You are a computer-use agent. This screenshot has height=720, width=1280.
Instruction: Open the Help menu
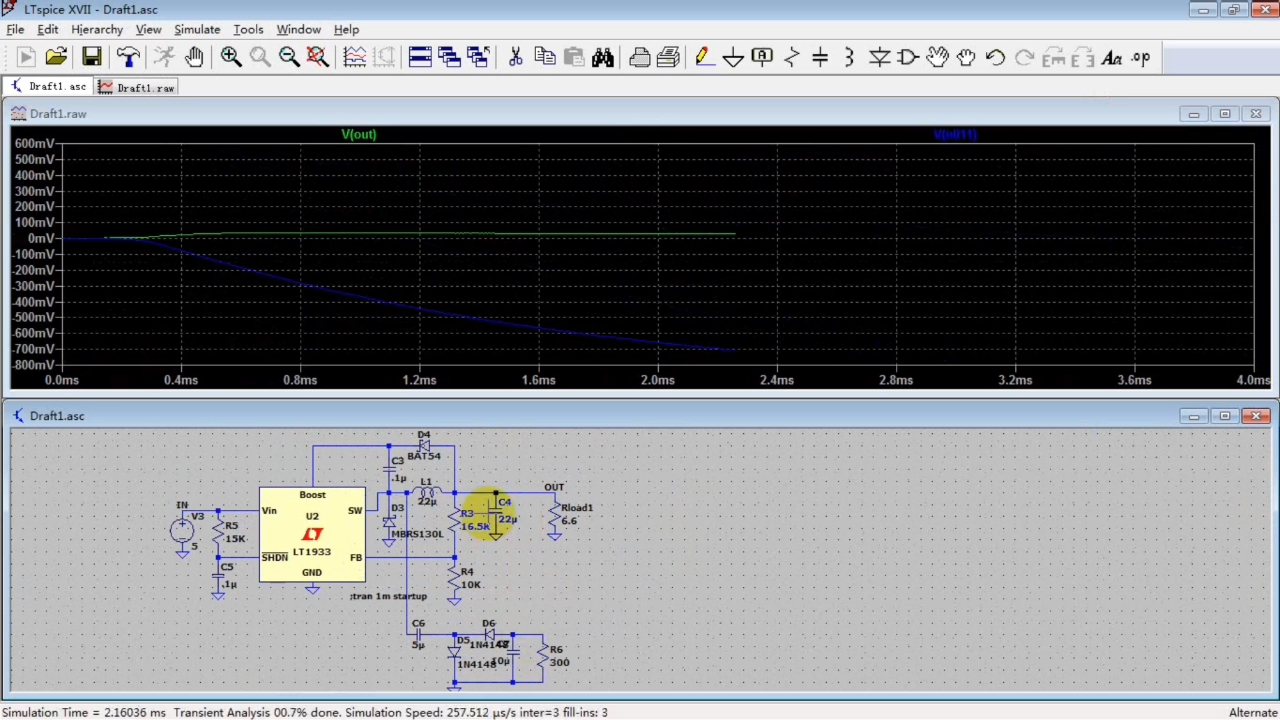346,29
